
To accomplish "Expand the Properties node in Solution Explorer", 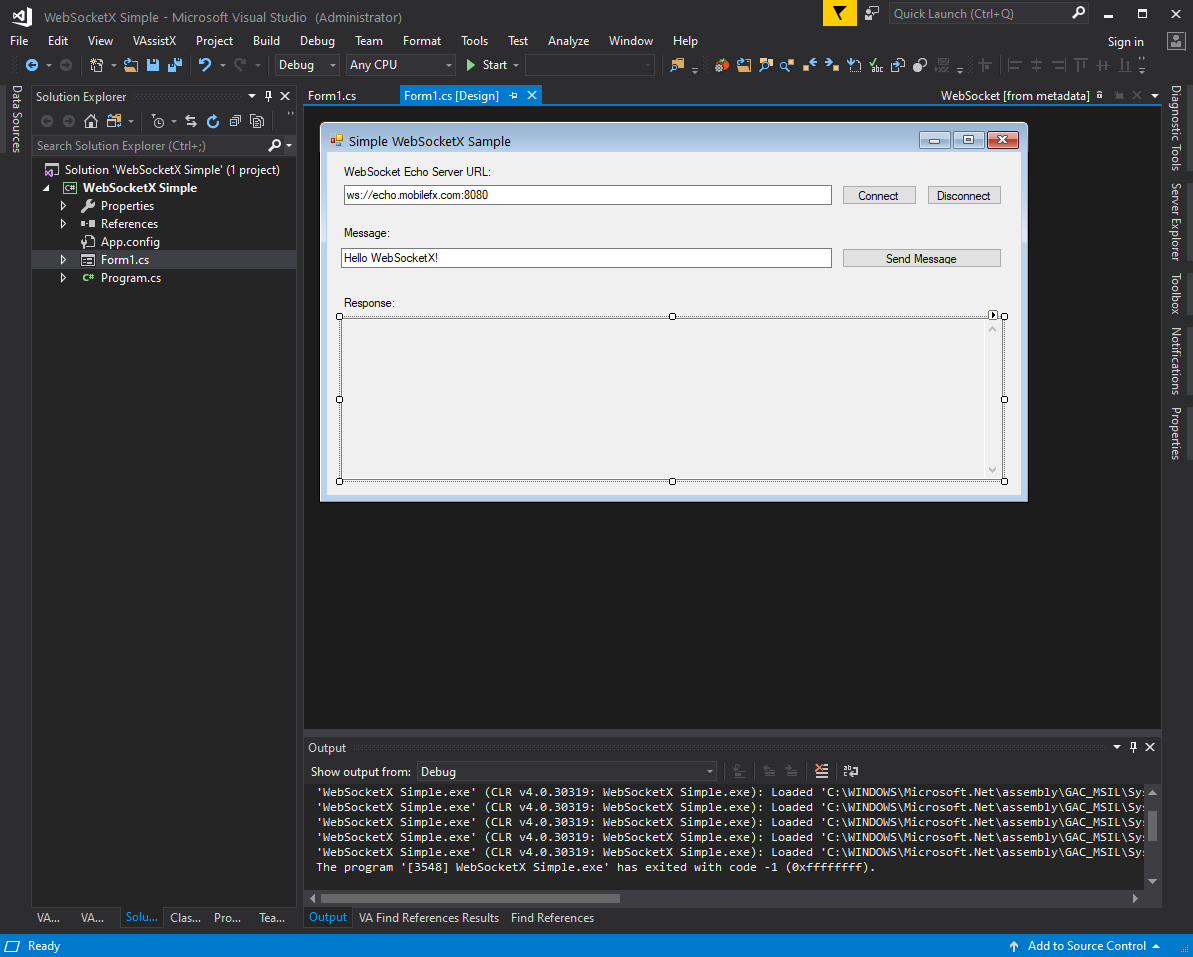I will point(64,205).
